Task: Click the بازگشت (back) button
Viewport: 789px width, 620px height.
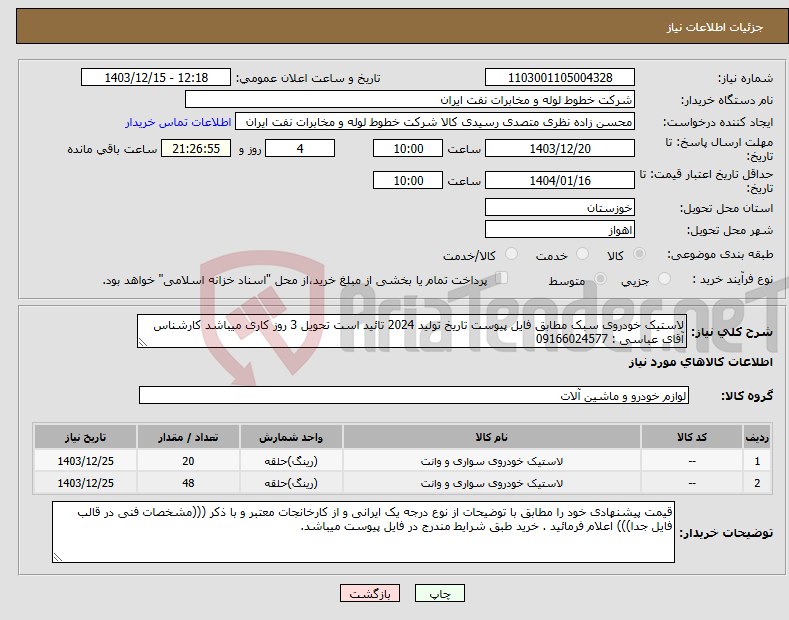Action: (x=370, y=593)
